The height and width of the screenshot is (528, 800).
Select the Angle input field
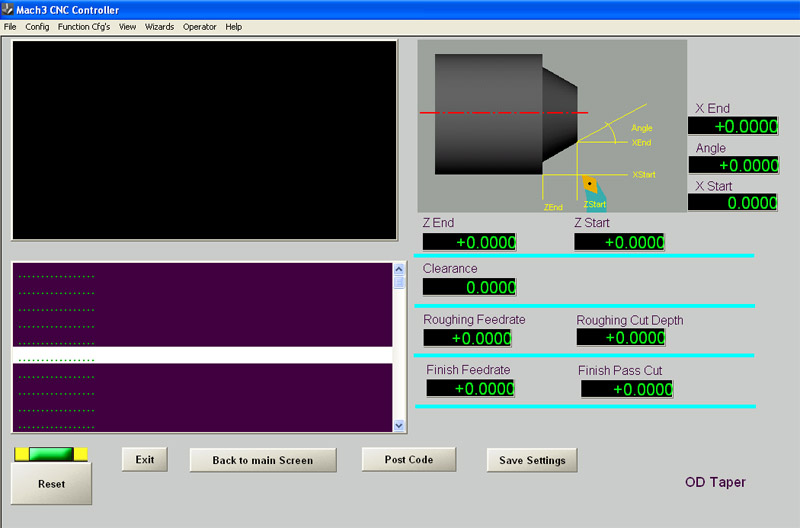pyautogui.click(x=733, y=165)
